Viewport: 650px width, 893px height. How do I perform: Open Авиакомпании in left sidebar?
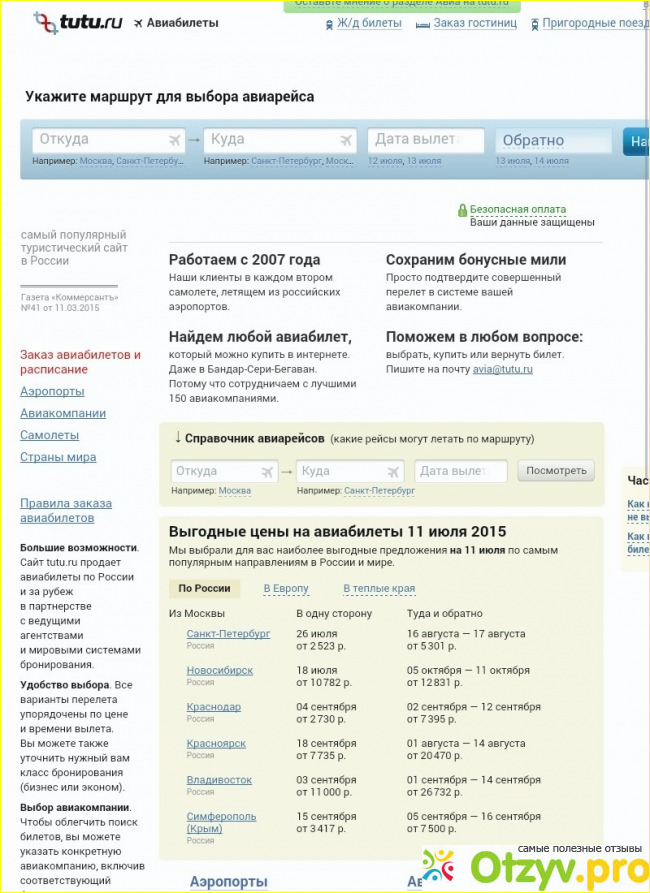[63, 413]
